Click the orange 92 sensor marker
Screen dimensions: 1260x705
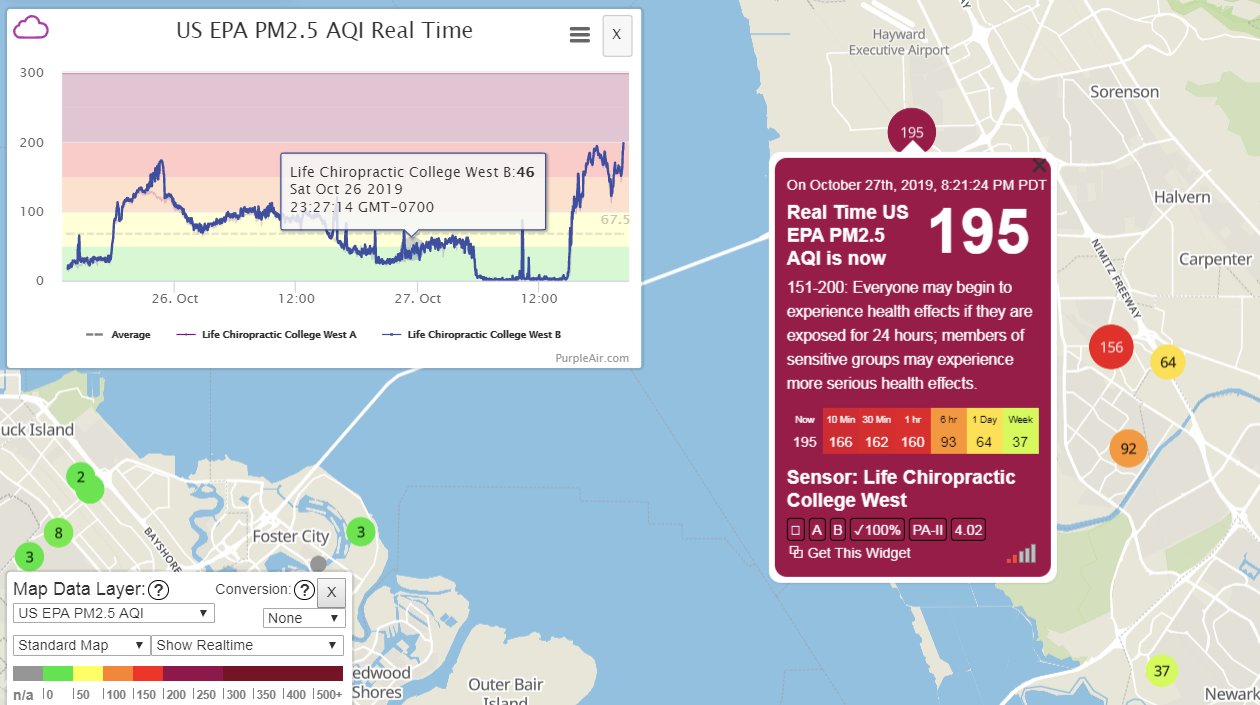point(1128,449)
